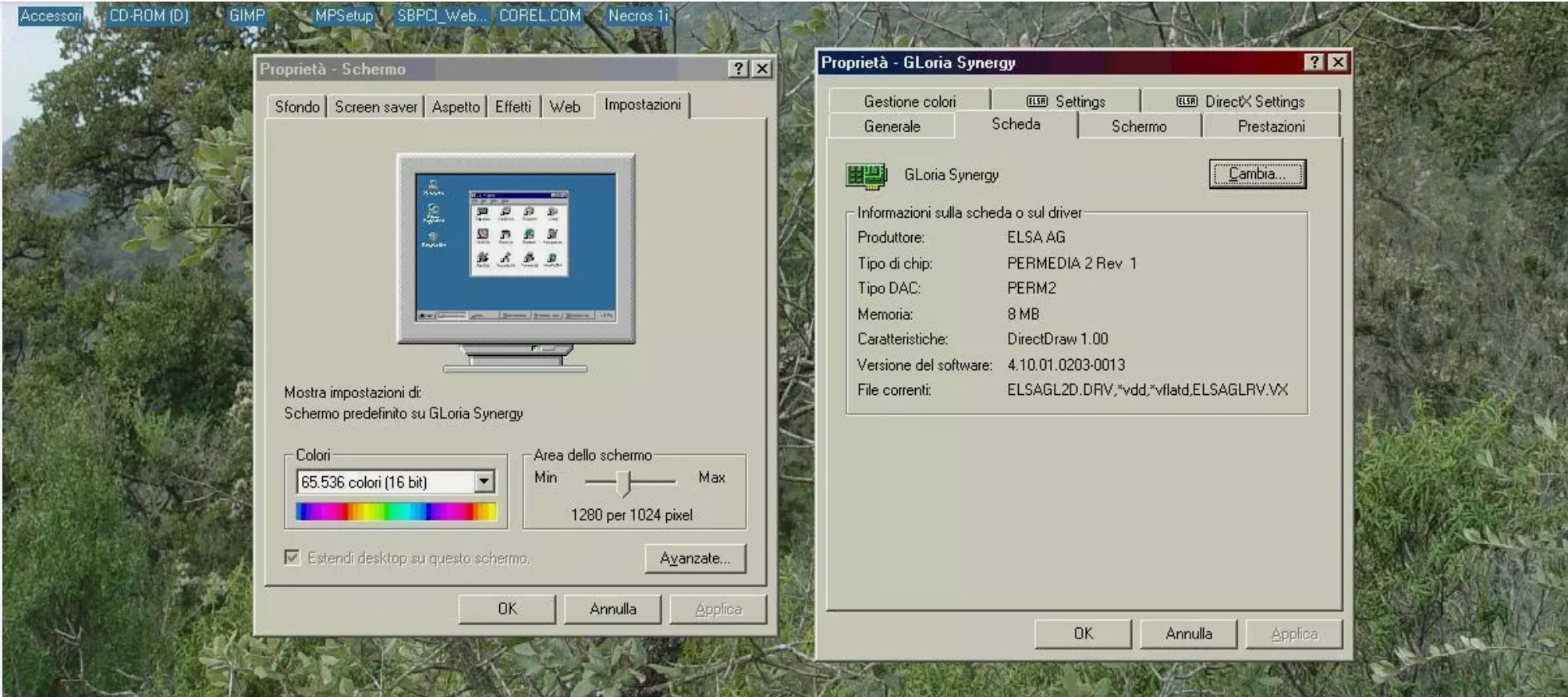Click the GLoria Synergy card icon
1568x697 pixels.
(x=866, y=175)
